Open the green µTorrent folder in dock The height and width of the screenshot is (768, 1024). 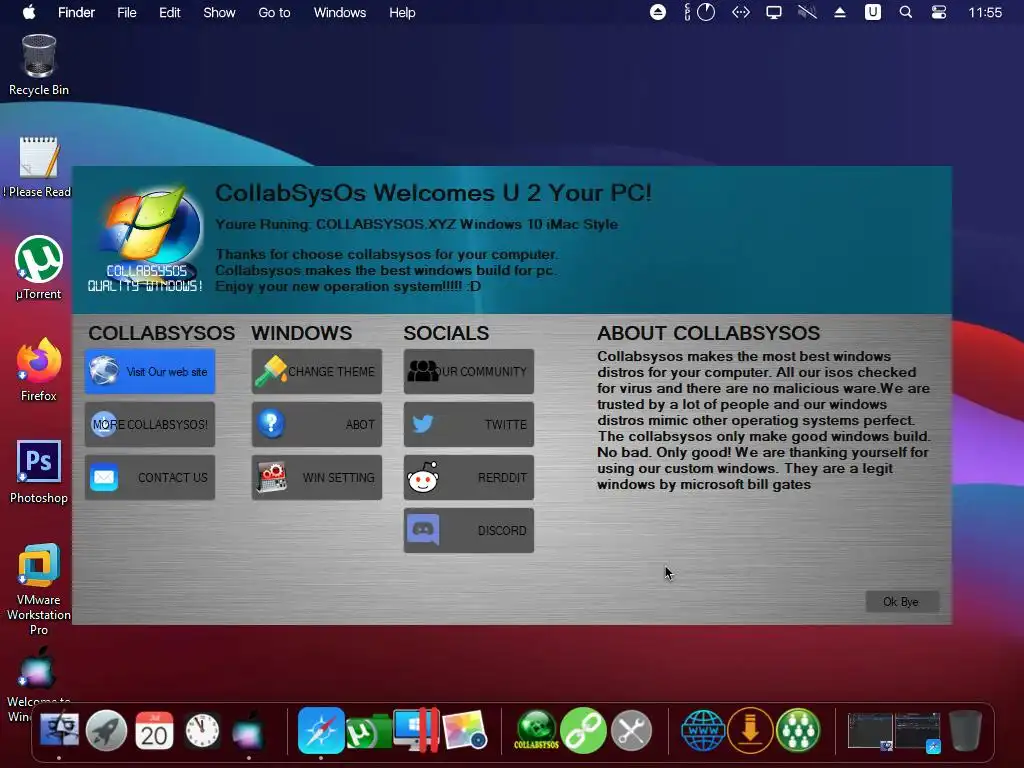(369, 732)
